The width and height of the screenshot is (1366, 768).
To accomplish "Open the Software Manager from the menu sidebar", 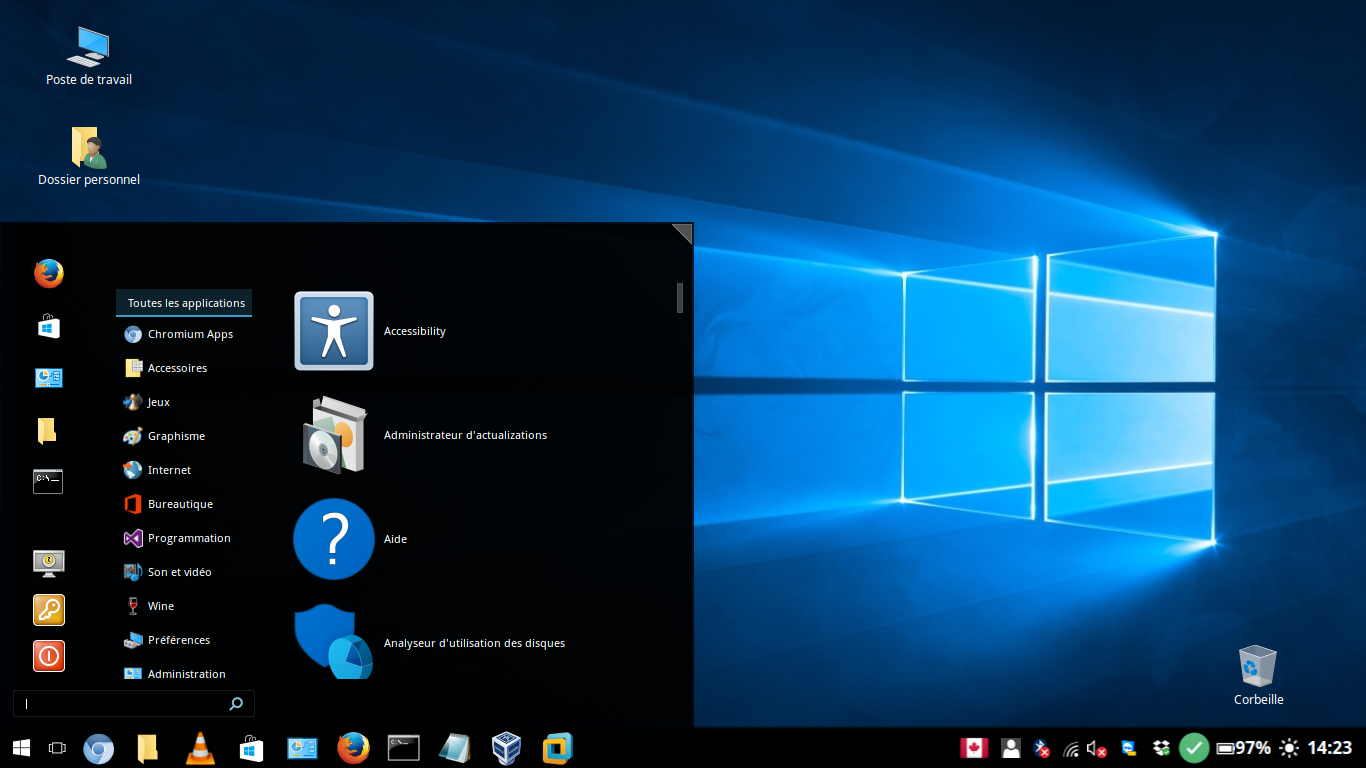I will (x=48, y=327).
